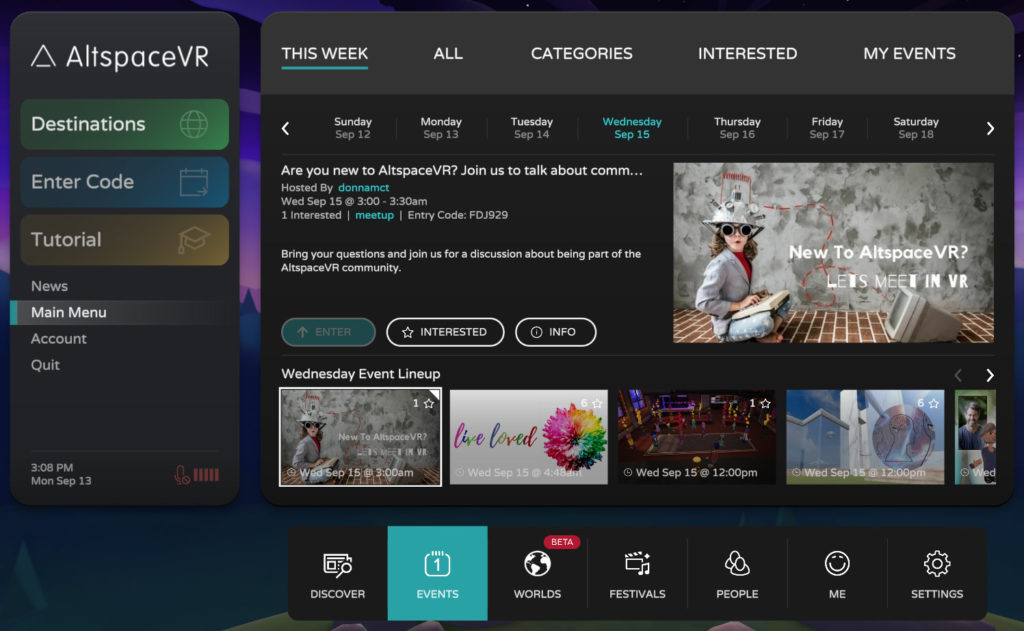Viewport: 1024px width, 631px height.
Task: Select Friday Sep 17
Action: tap(827, 128)
